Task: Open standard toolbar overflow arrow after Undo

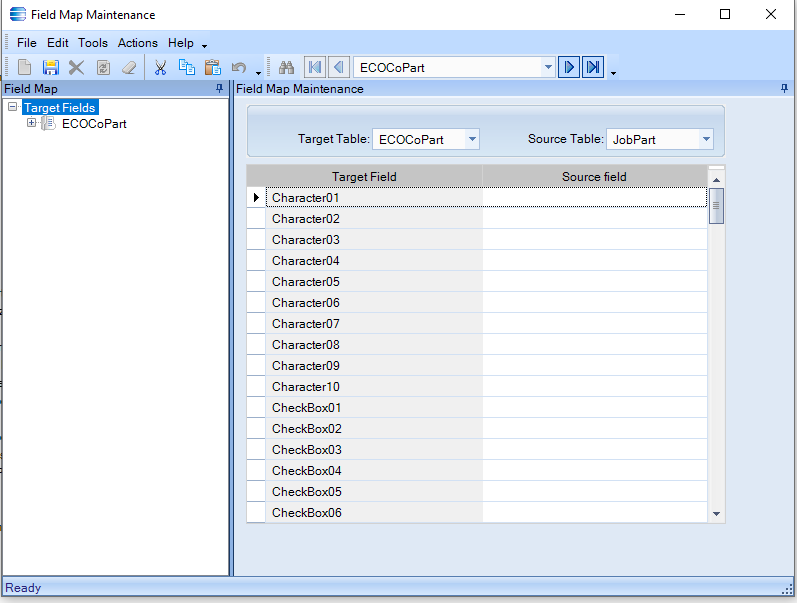Action: (258, 73)
